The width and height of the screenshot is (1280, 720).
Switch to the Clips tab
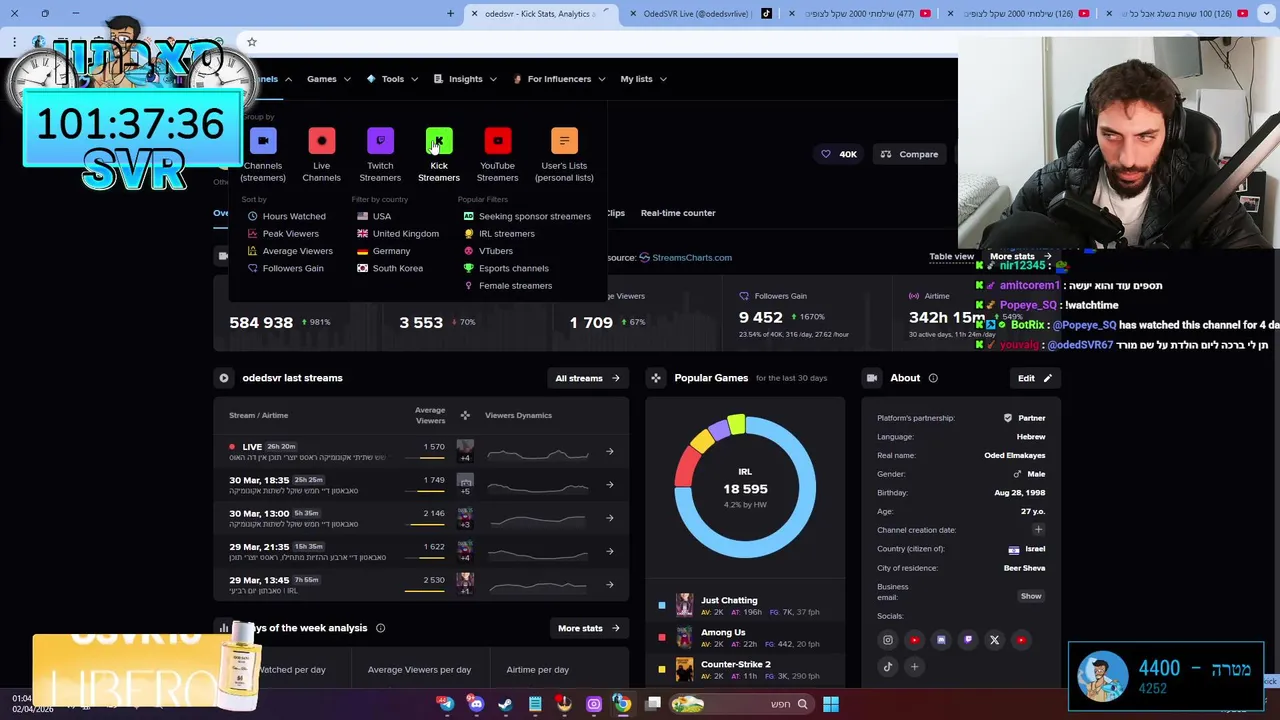[616, 213]
